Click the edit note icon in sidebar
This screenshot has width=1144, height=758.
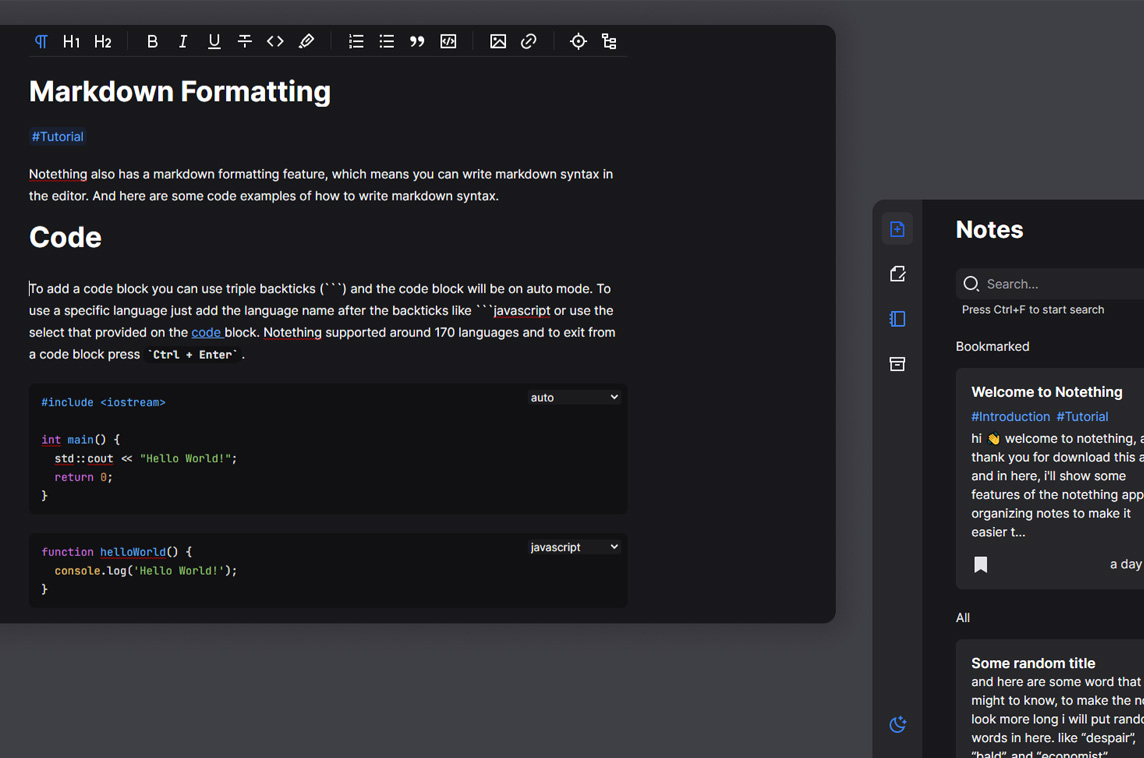click(x=897, y=274)
